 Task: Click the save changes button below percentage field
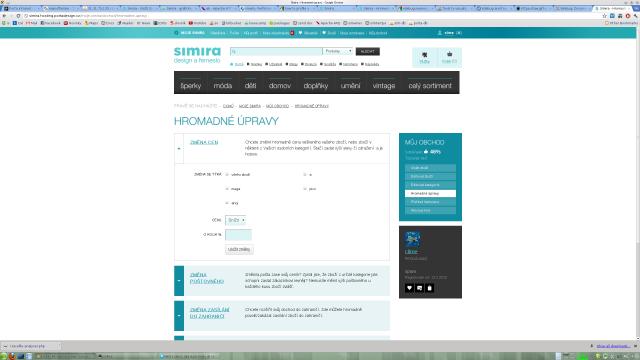tap(239, 249)
